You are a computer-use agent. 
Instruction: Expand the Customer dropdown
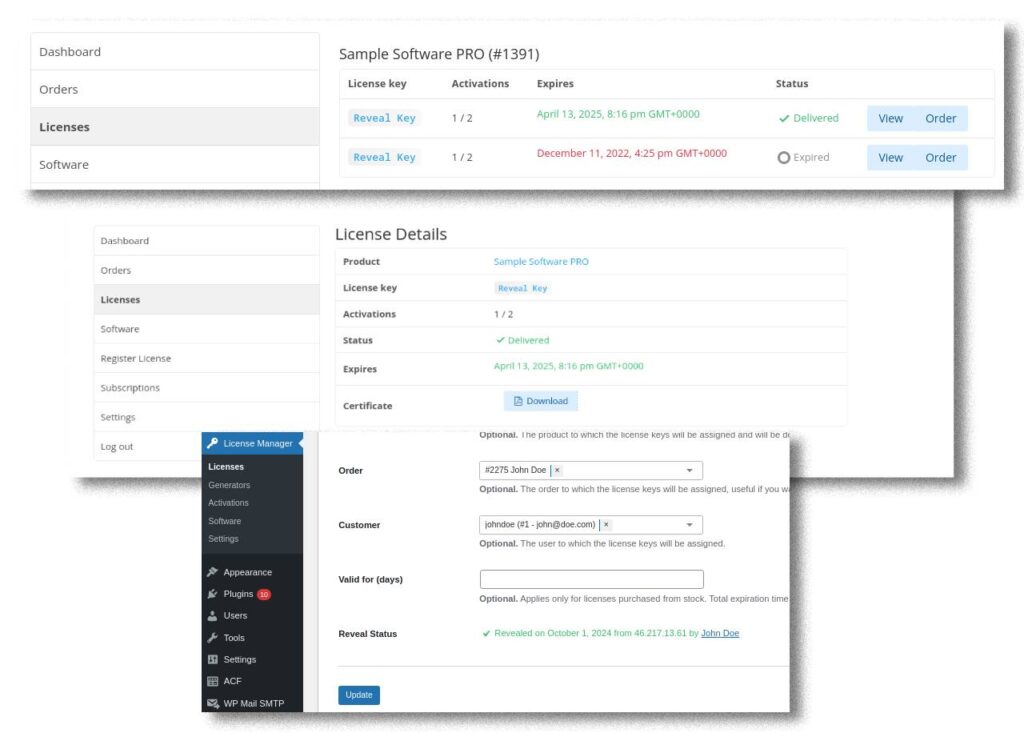pyautogui.click(x=690, y=524)
